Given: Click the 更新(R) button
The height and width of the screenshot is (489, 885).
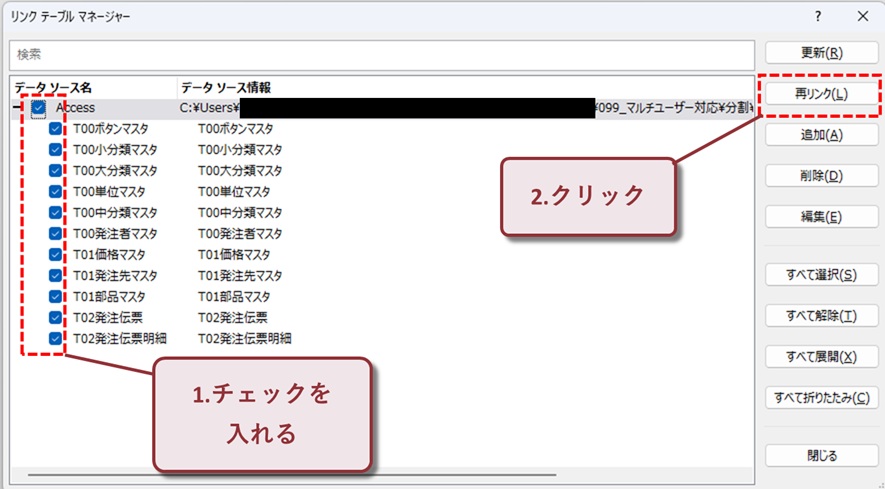Looking at the screenshot, I should pyautogui.click(x=821, y=53).
